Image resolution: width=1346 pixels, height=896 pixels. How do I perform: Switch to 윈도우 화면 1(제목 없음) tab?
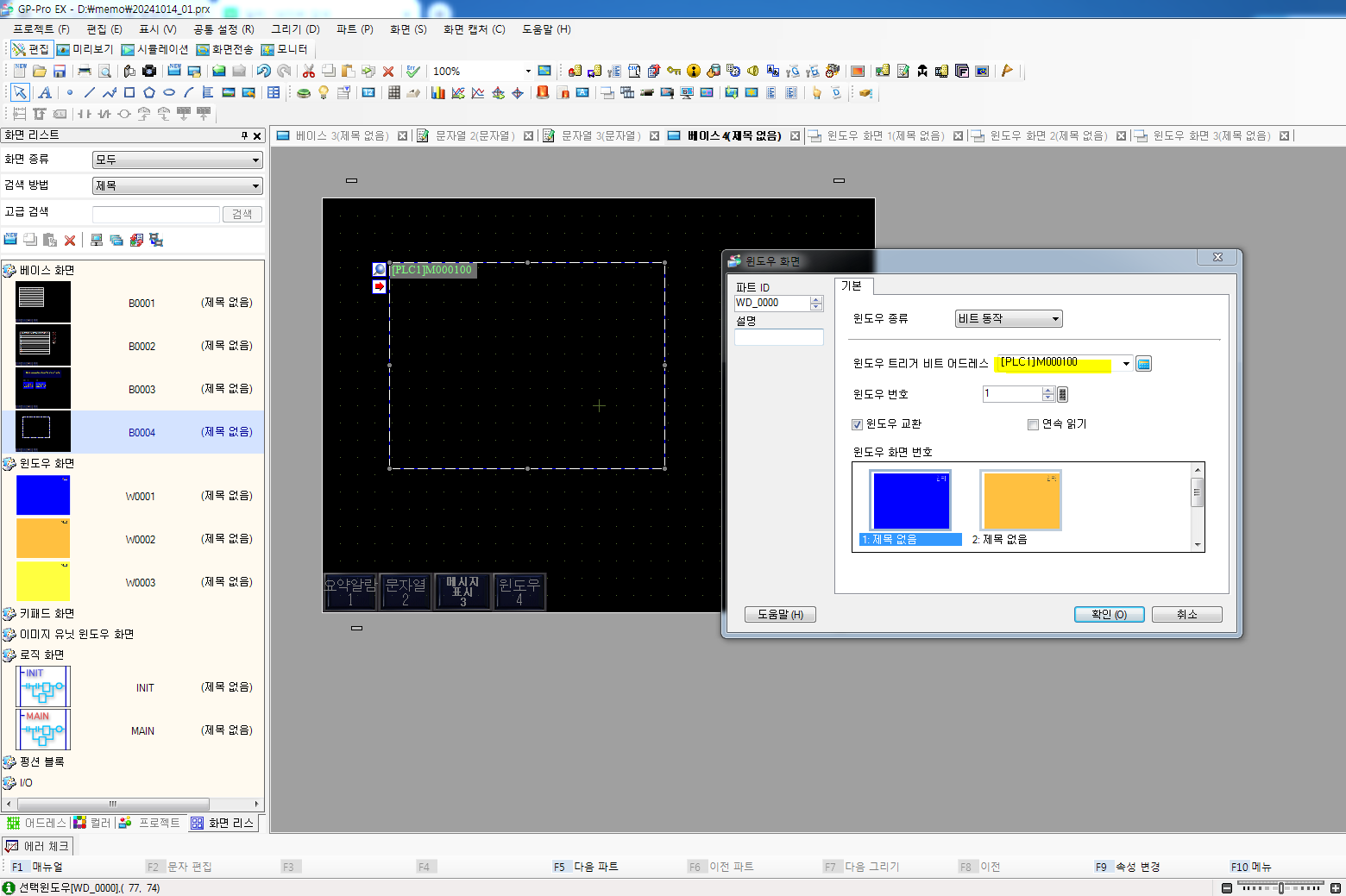click(x=884, y=136)
